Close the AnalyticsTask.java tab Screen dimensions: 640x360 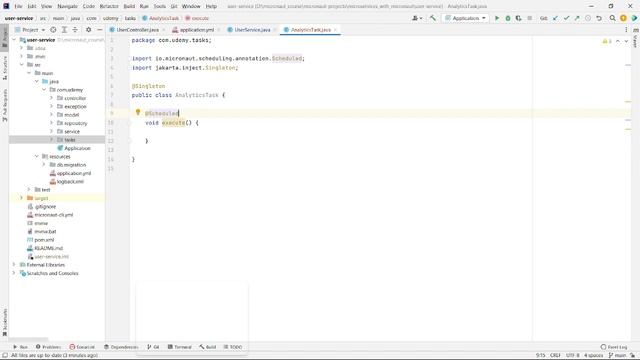(336, 30)
